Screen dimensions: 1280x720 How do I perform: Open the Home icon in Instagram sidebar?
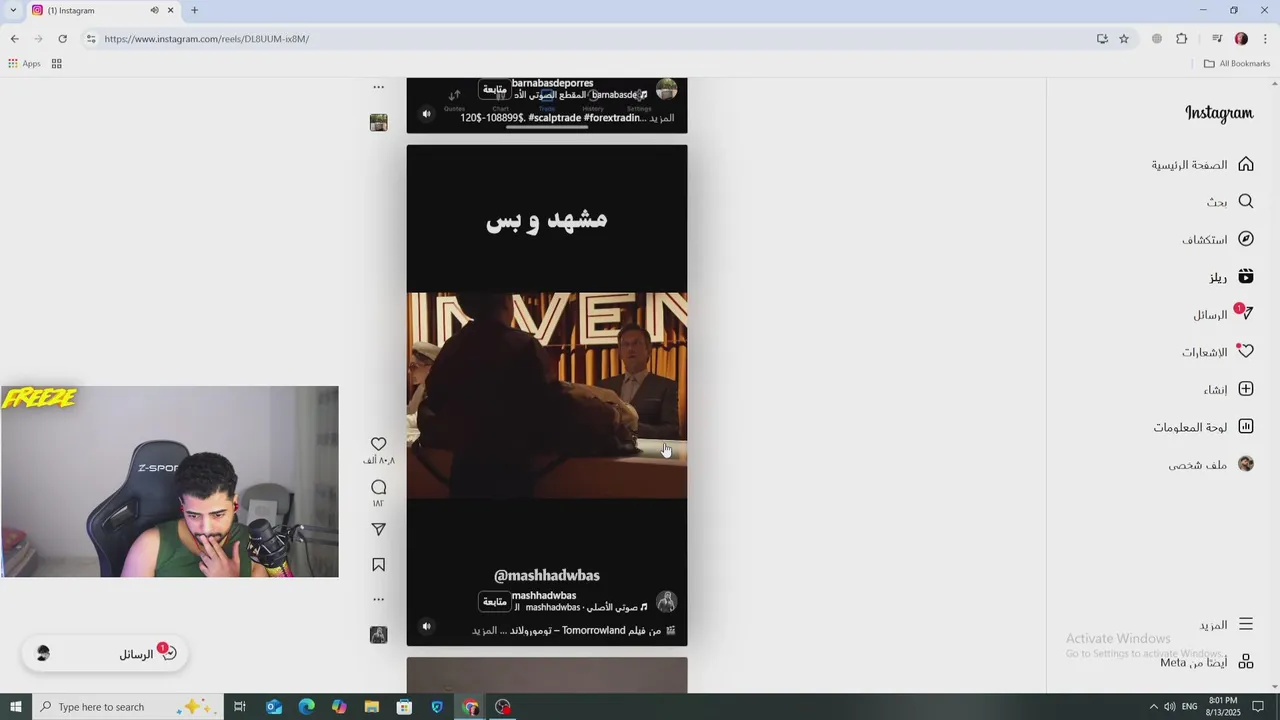click(1246, 164)
